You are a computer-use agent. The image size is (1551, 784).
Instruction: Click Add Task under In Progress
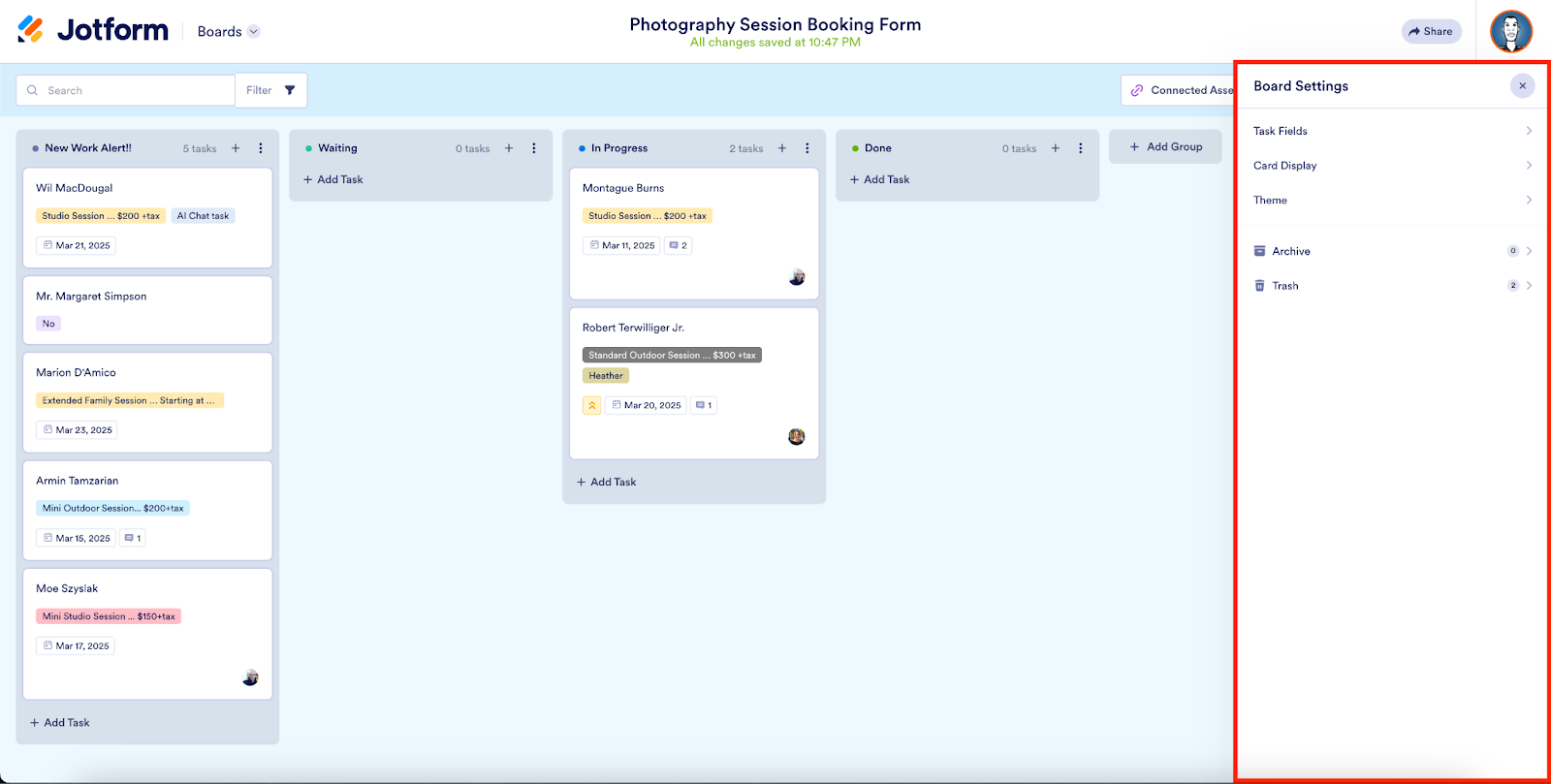(x=607, y=482)
